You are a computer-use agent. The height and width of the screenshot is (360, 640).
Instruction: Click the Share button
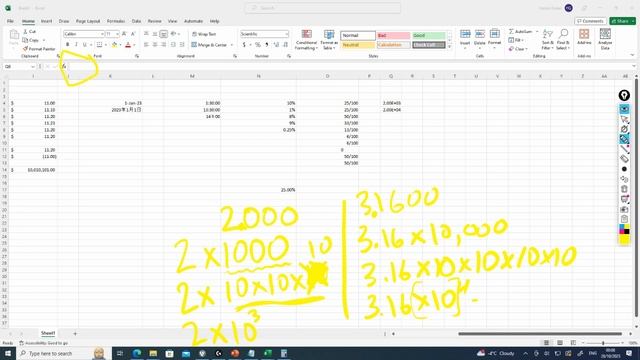622,21
